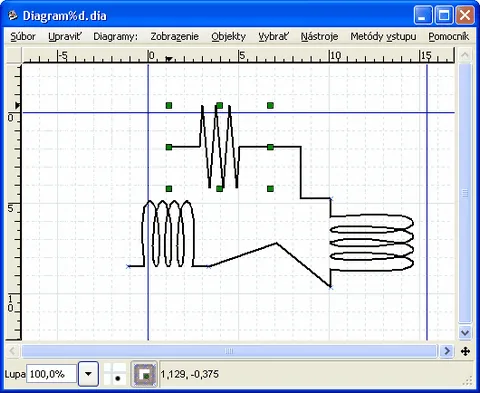The width and height of the screenshot is (480, 393).
Task: Click the bottom-middle green selection handle
Action: [219, 189]
